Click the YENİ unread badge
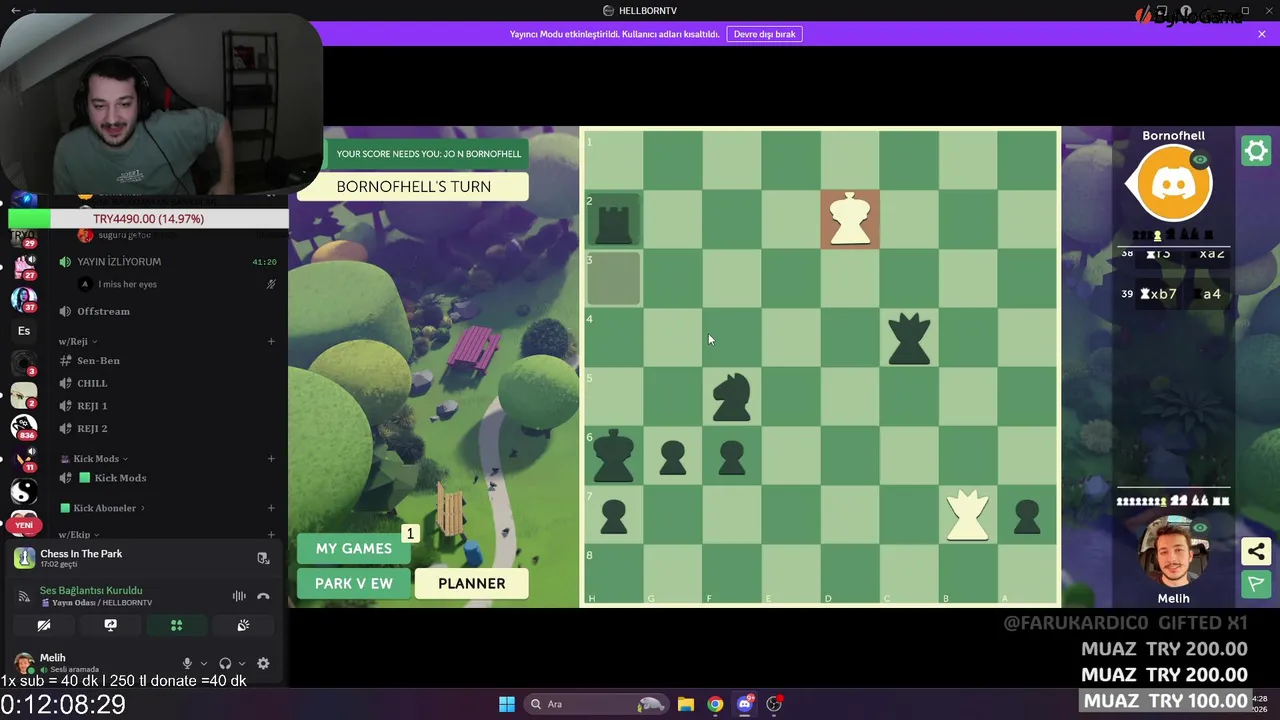This screenshot has height=720, width=1280. click(24, 525)
